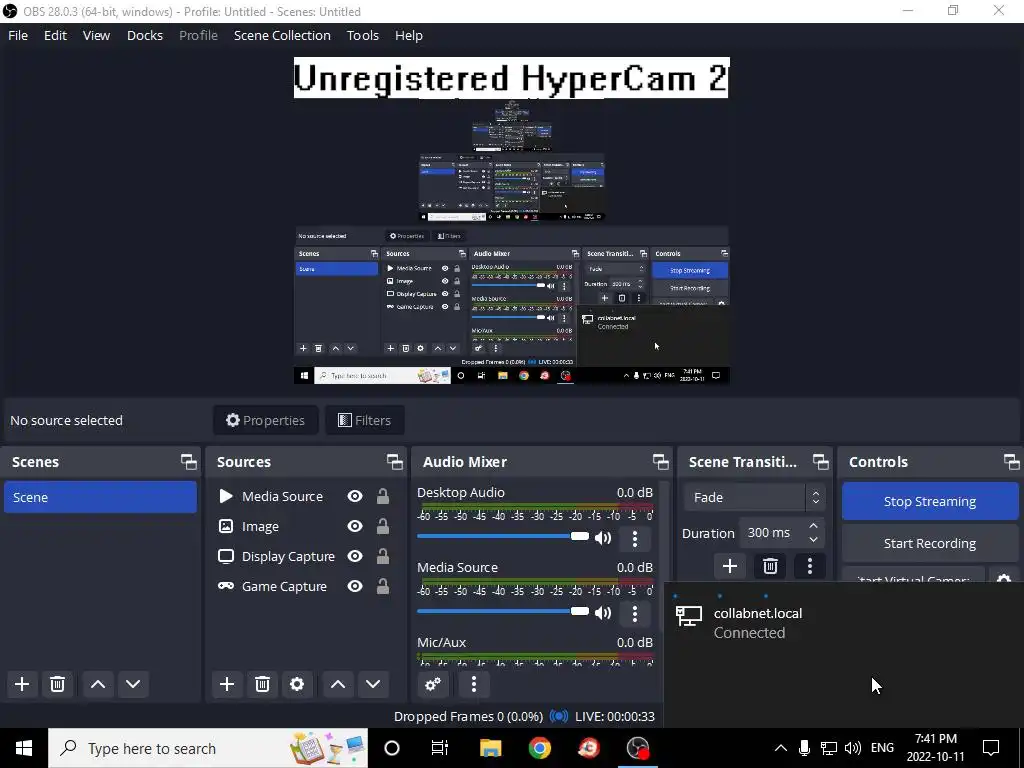
Task: Add a new source with plus icon
Action: coord(227,684)
